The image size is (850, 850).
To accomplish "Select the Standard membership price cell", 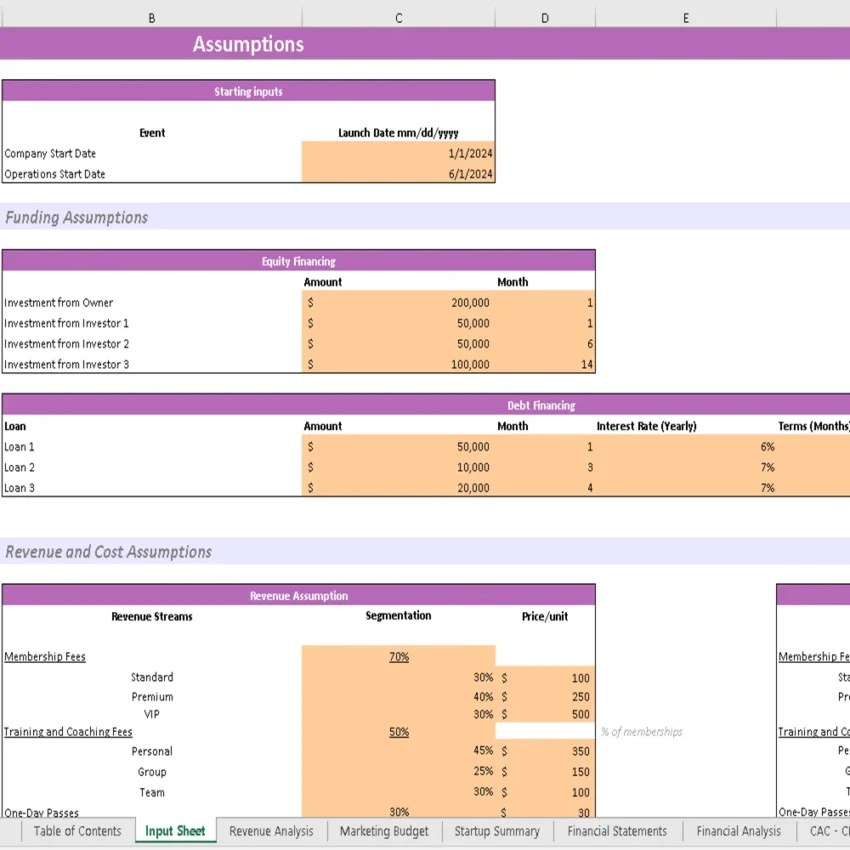I will pyautogui.click(x=545, y=677).
